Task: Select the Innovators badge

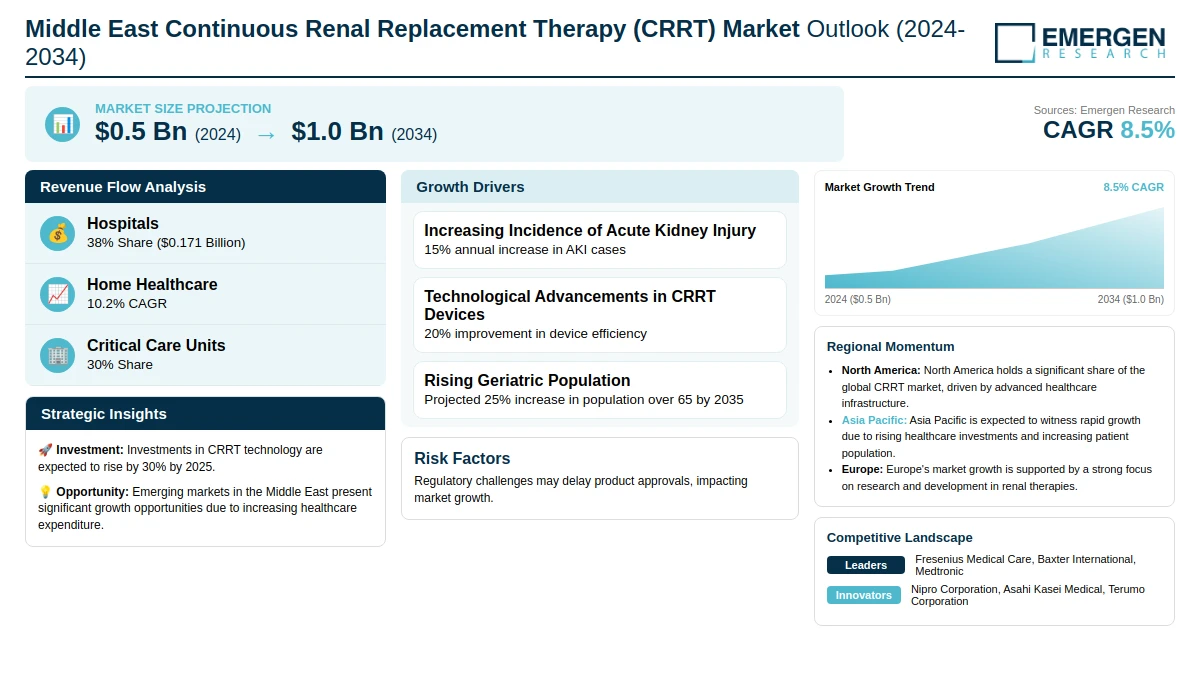Action: click(x=864, y=595)
